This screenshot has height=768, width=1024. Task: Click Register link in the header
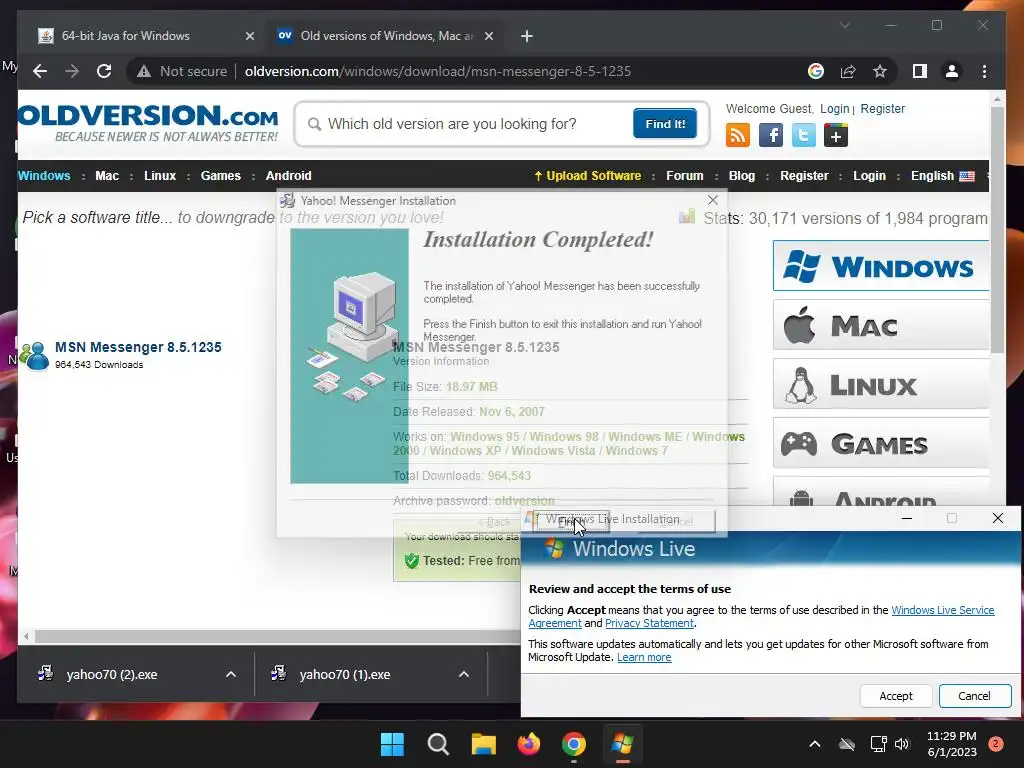click(882, 108)
